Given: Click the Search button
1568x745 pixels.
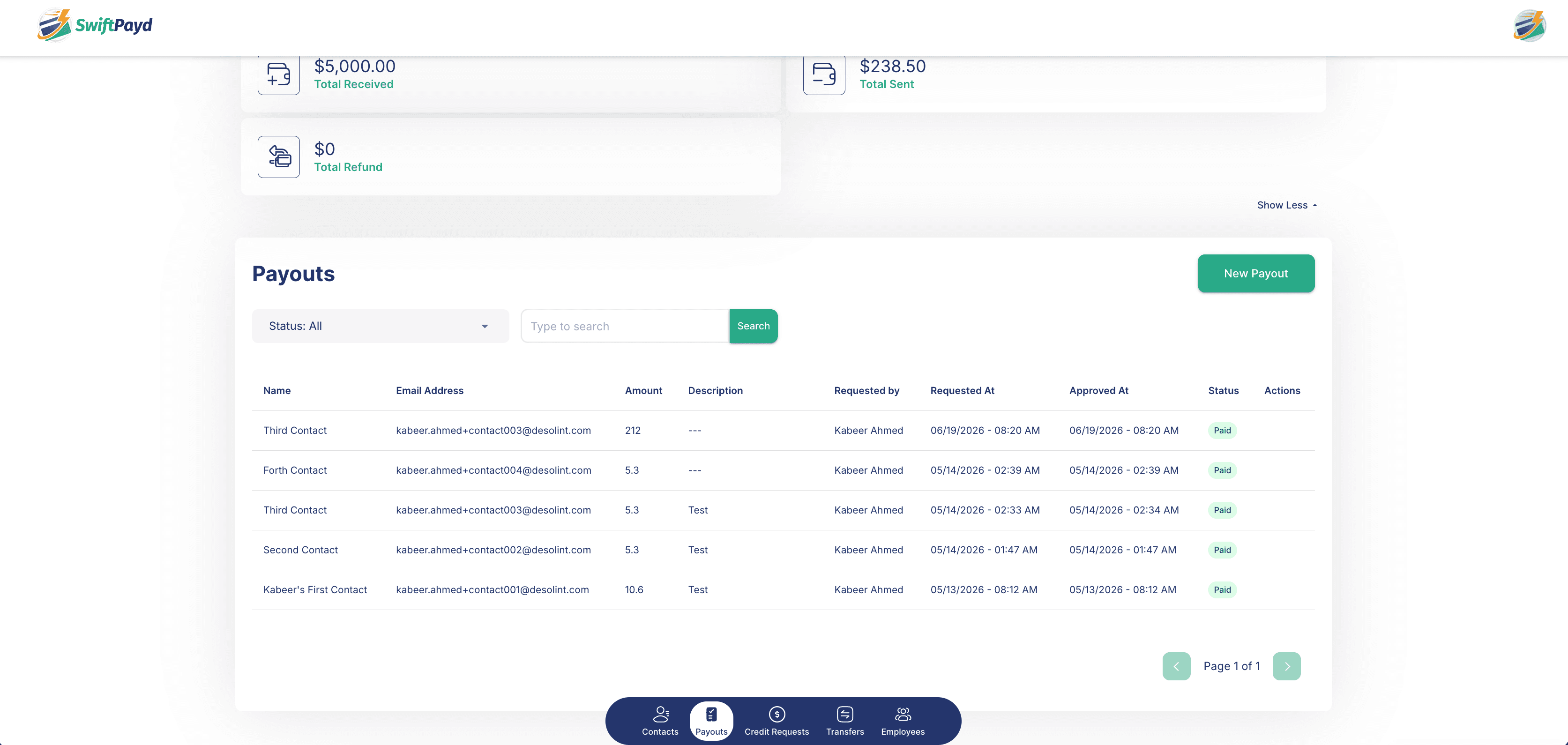Looking at the screenshot, I should tap(754, 326).
